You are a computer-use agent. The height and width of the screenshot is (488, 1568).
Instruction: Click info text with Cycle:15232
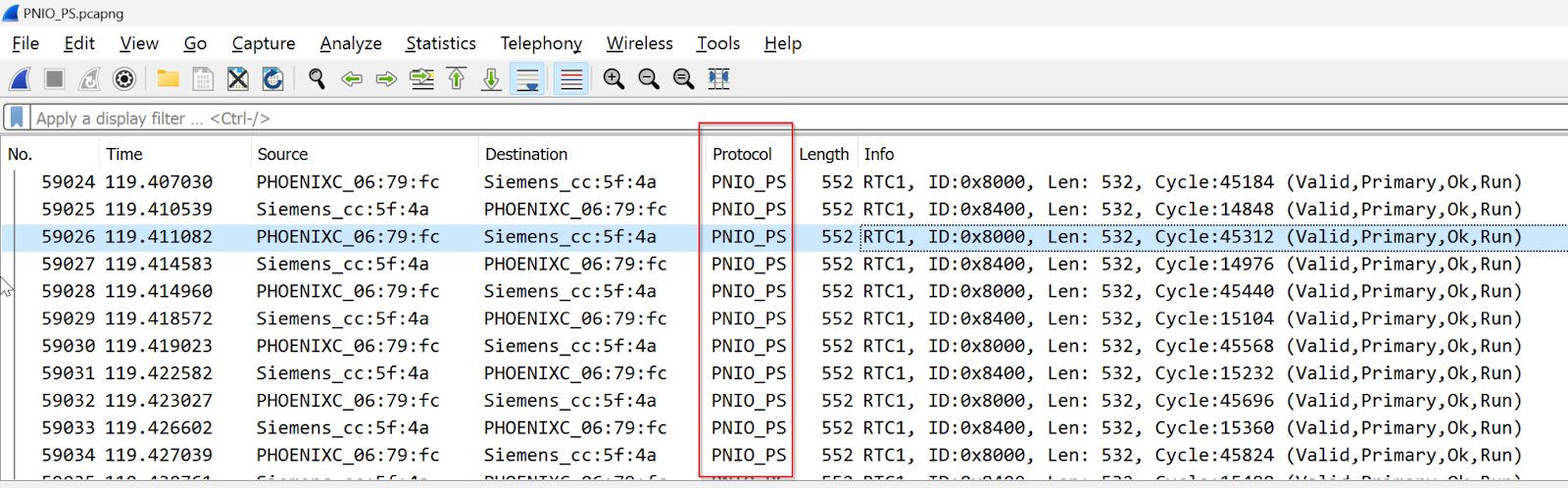click(1192, 374)
